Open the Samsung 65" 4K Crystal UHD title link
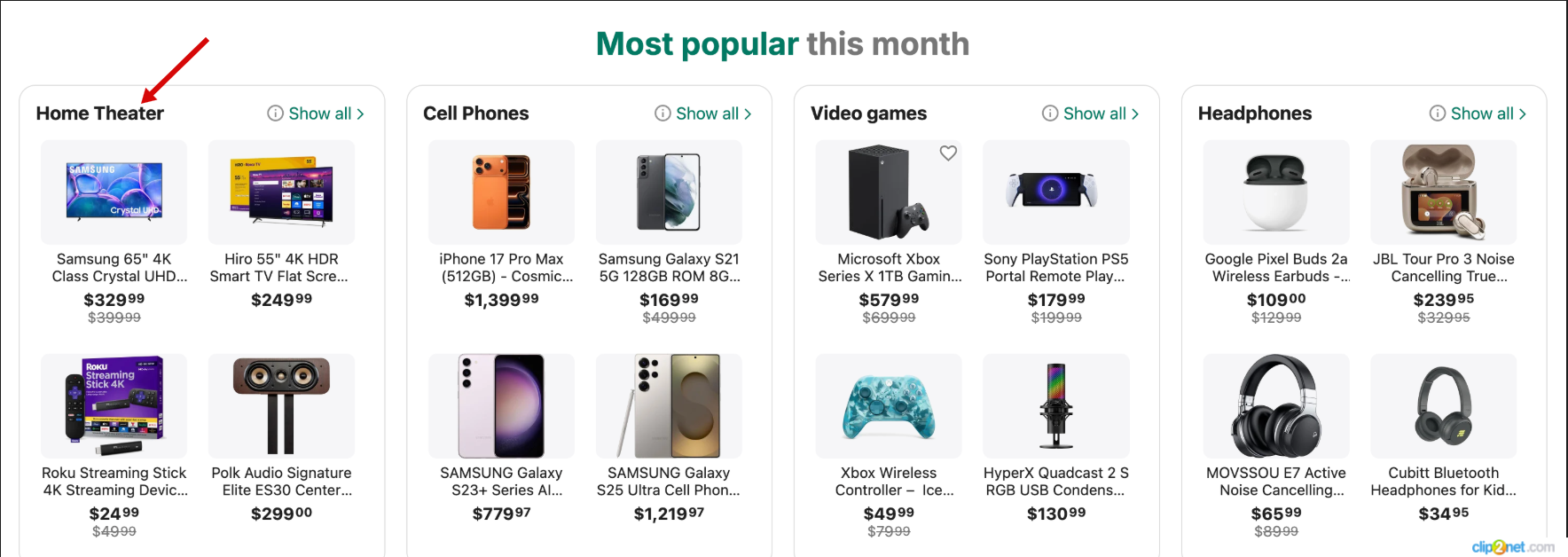Screen dimensions: 1568x557 (114, 268)
